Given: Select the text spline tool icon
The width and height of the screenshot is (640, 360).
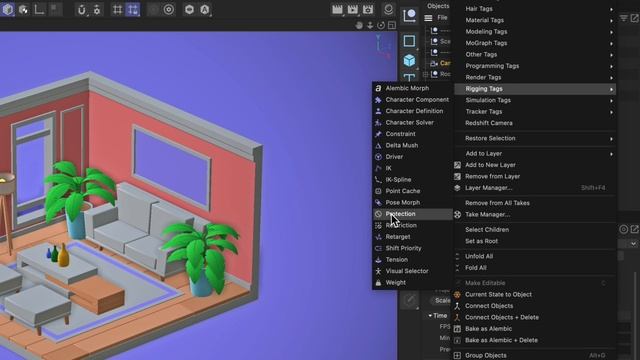Looking at the screenshot, I should click(409, 78).
